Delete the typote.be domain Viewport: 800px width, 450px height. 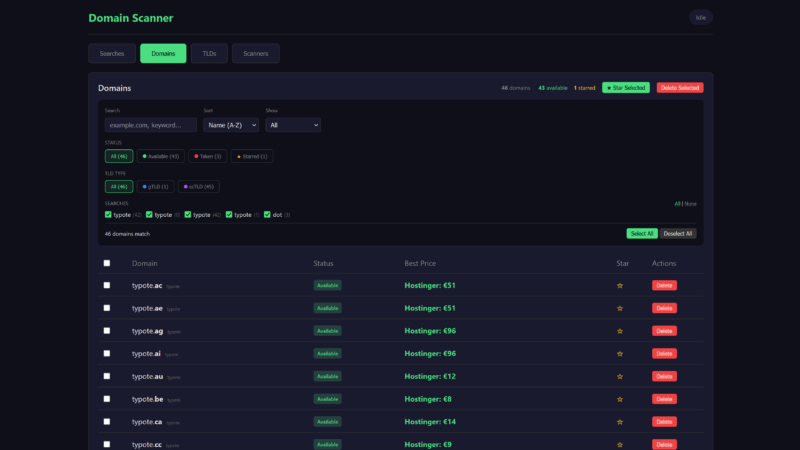pos(664,399)
